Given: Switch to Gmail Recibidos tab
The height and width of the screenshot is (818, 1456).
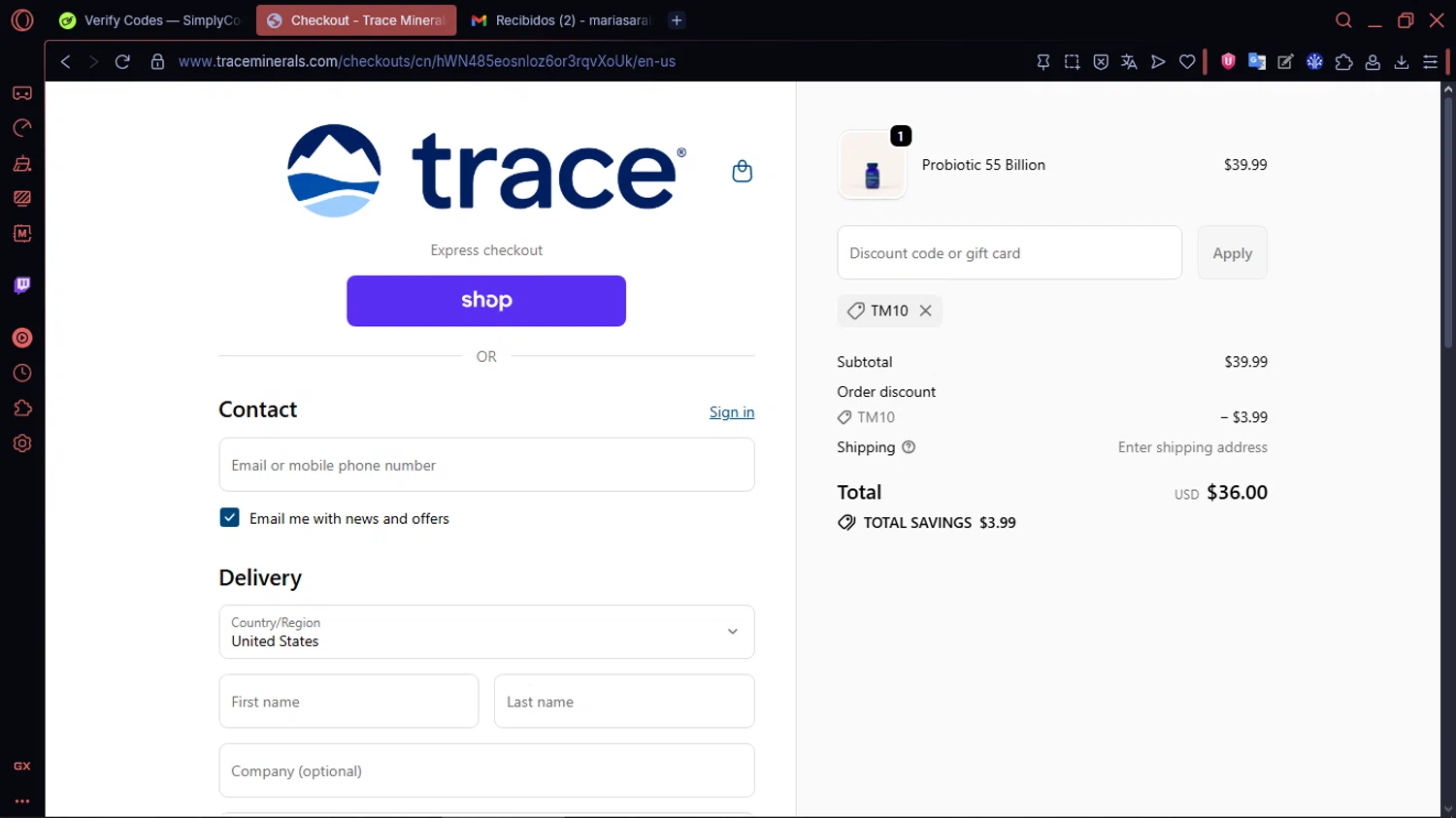Looking at the screenshot, I should [561, 20].
